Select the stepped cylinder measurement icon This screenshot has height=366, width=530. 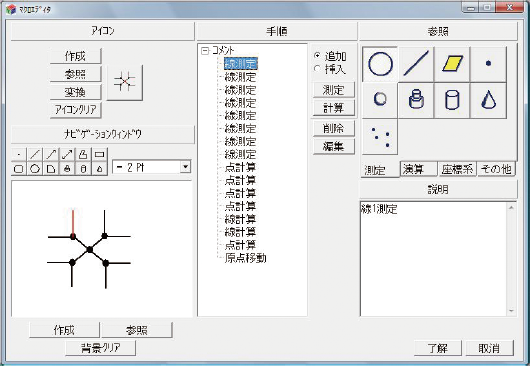point(416,100)
